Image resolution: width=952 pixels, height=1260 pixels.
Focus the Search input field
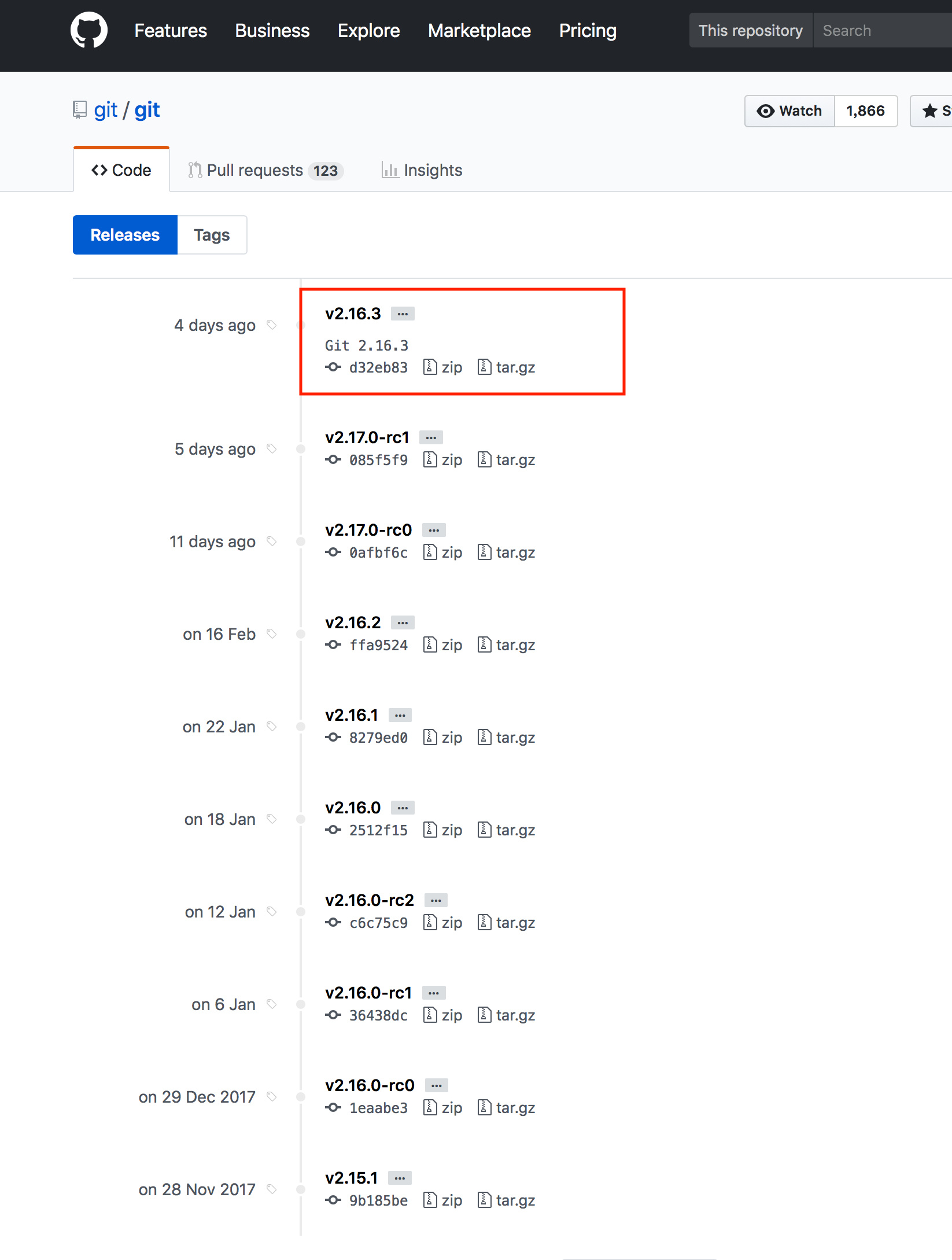click(883, 30)
